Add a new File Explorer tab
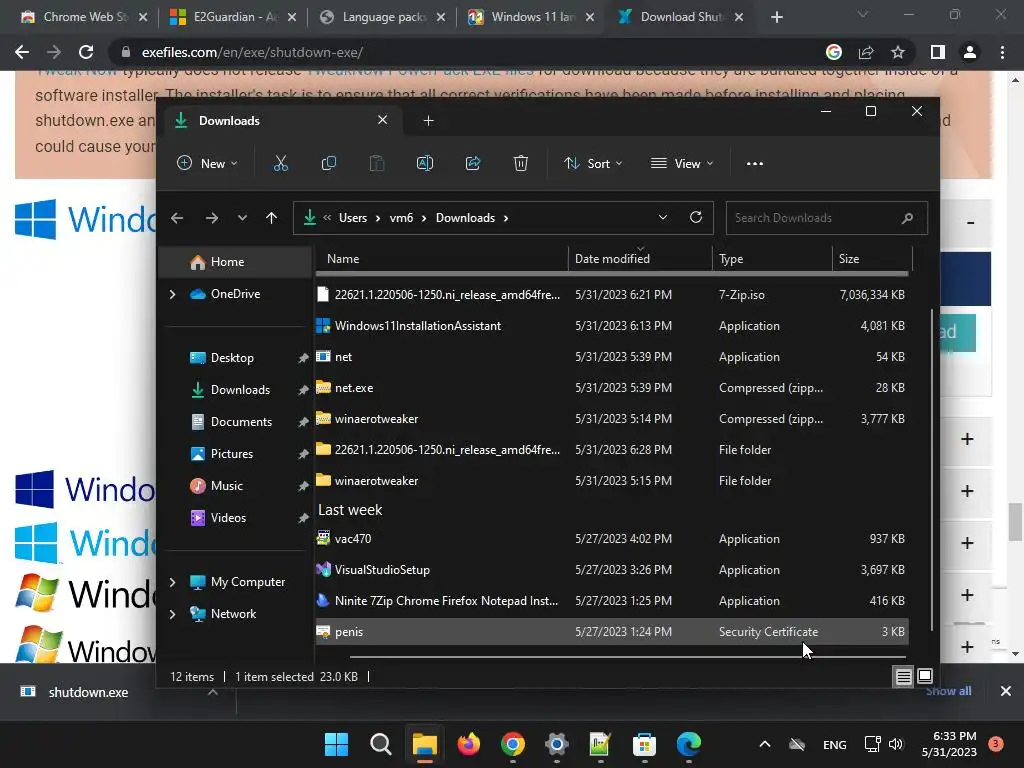 [428, 121]
